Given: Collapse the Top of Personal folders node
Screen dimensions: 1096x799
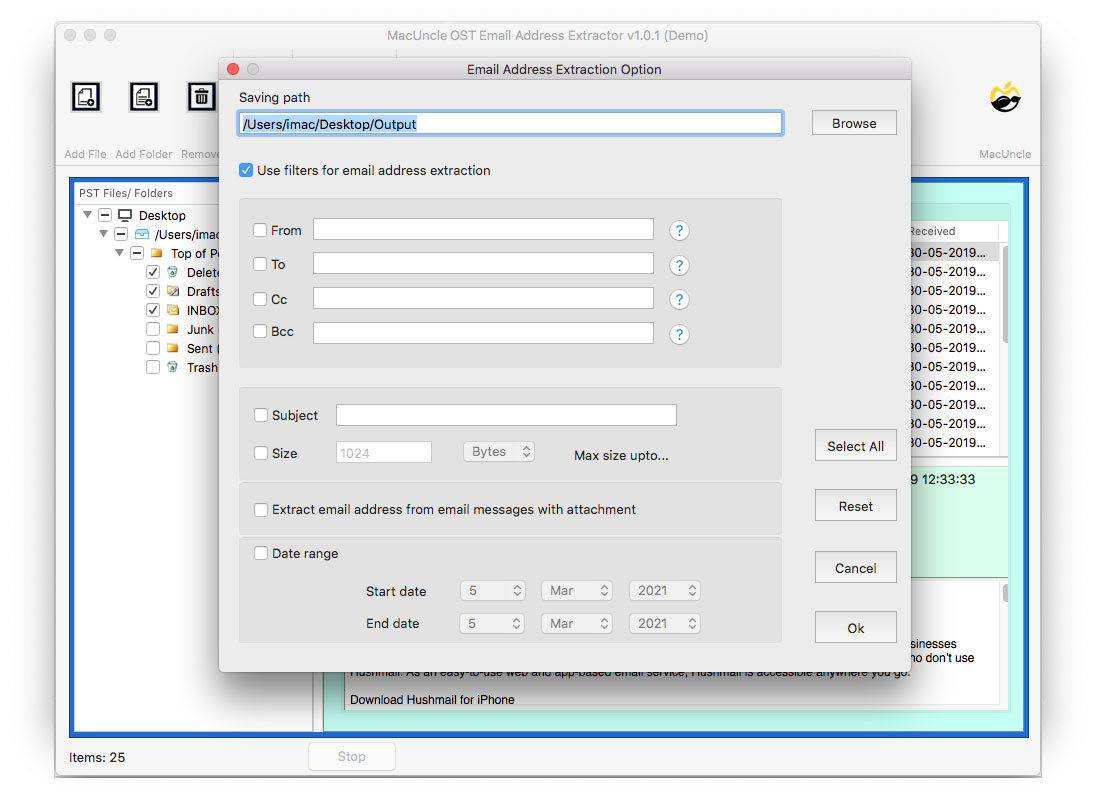Looking at the screenshot, I should point(120,252).
